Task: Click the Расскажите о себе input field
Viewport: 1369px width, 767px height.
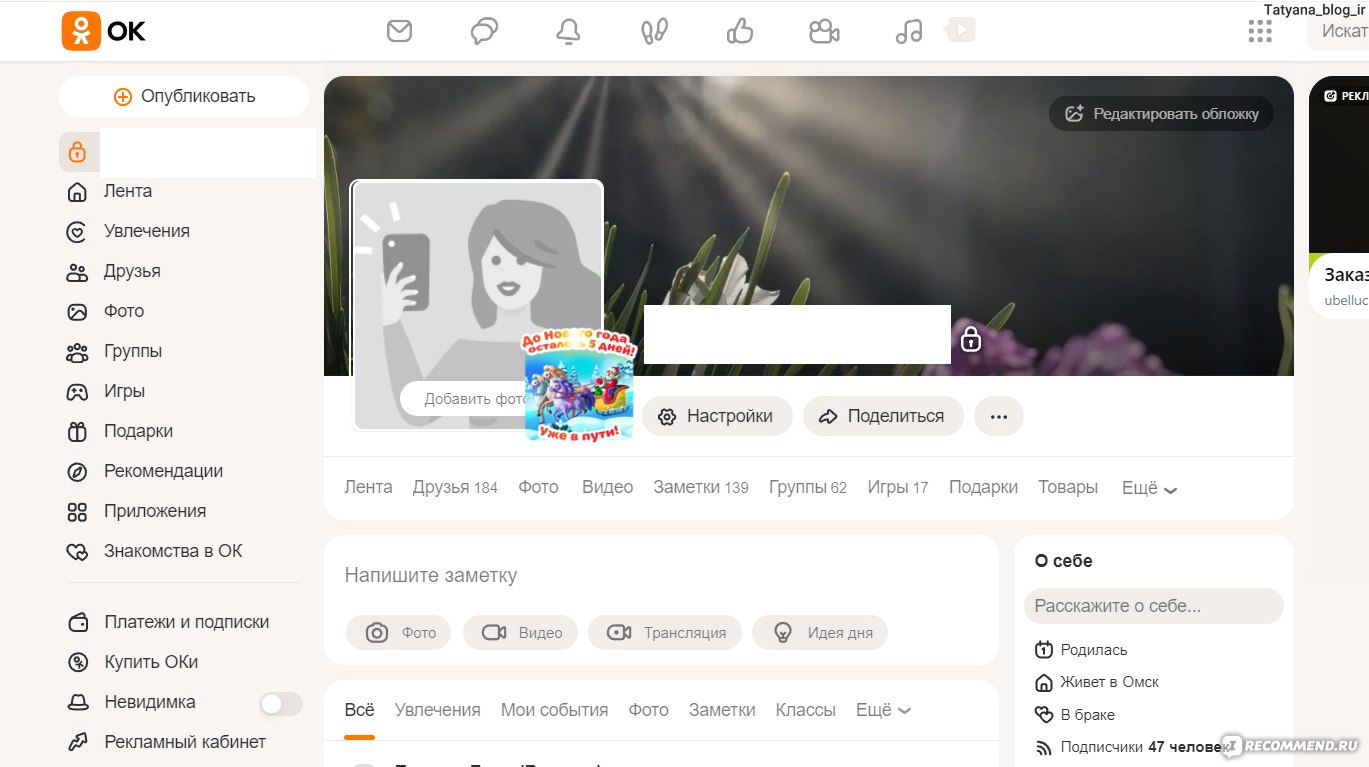Action: pyautogui.click(x=1153, y=606)
